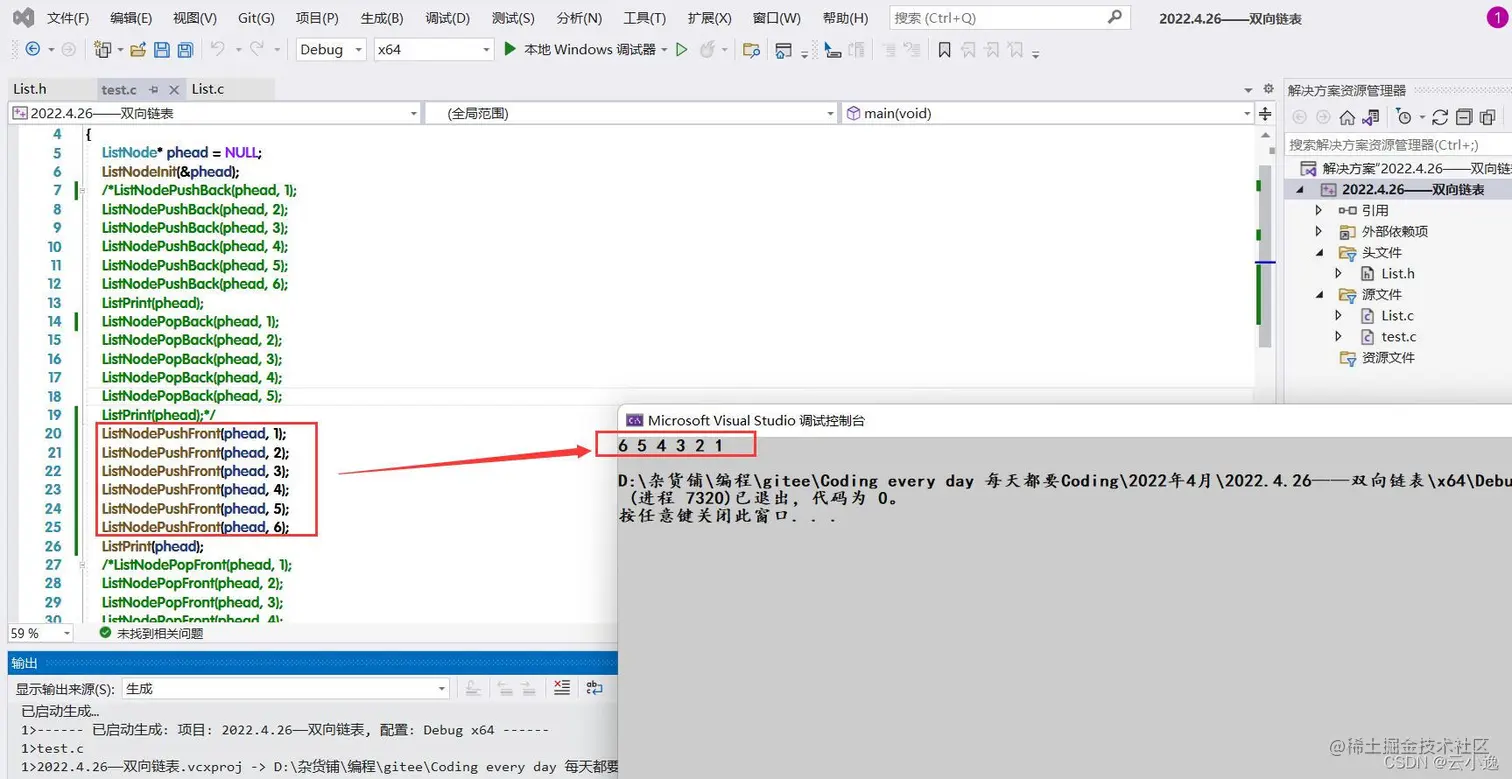Open the 59 % zoom level dropdown
This screenshot has height=779, width=1512.
click(40, 633)
